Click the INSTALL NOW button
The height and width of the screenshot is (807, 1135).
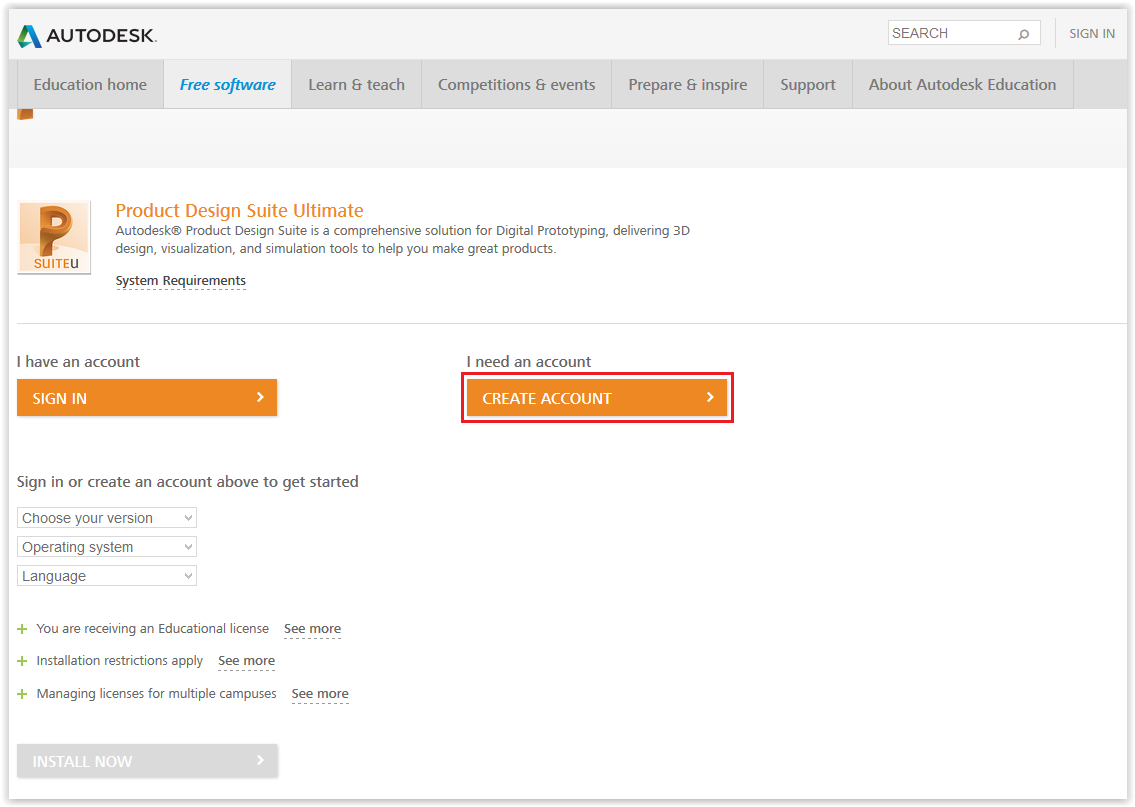147,761
